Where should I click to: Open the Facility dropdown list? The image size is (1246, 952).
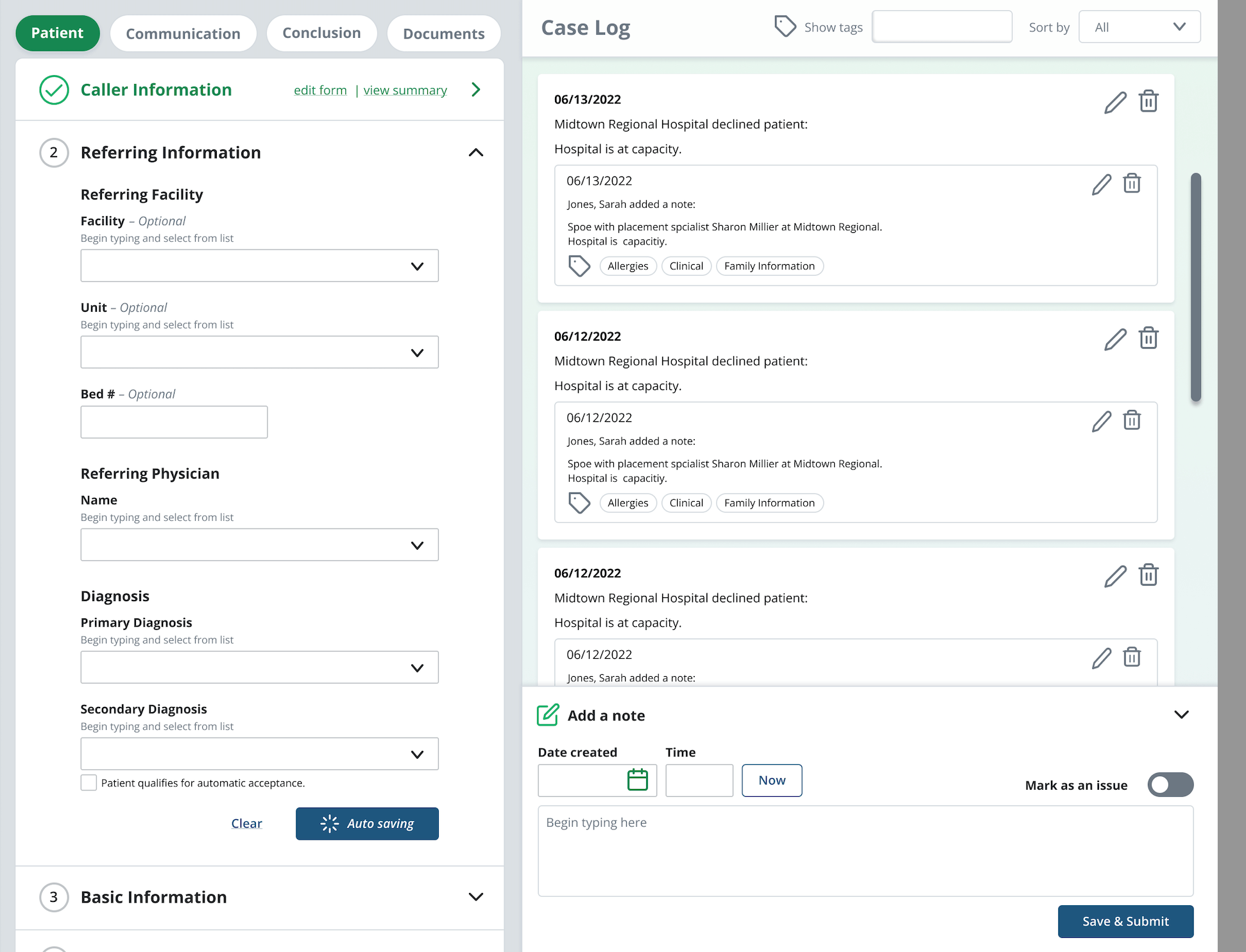click(259, 266)
